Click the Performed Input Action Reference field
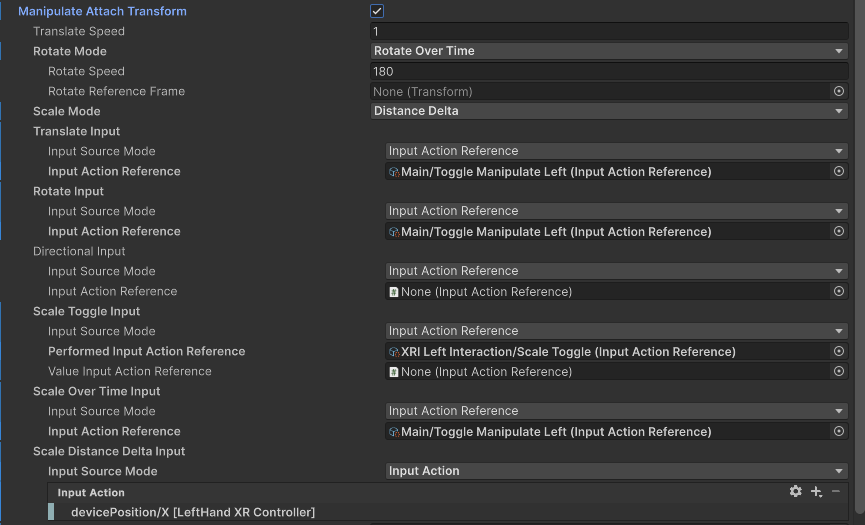Viewport: 865px width, 525px height. (x=607, y=351)
